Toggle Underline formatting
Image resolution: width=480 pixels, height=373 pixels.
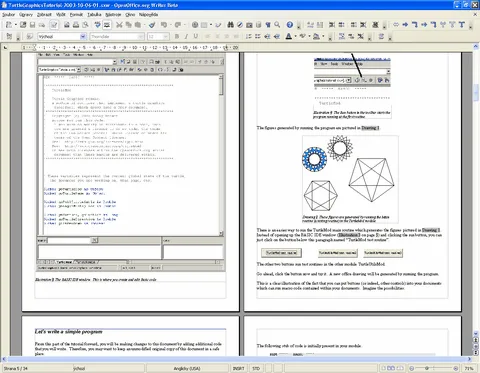click(195, 36)
